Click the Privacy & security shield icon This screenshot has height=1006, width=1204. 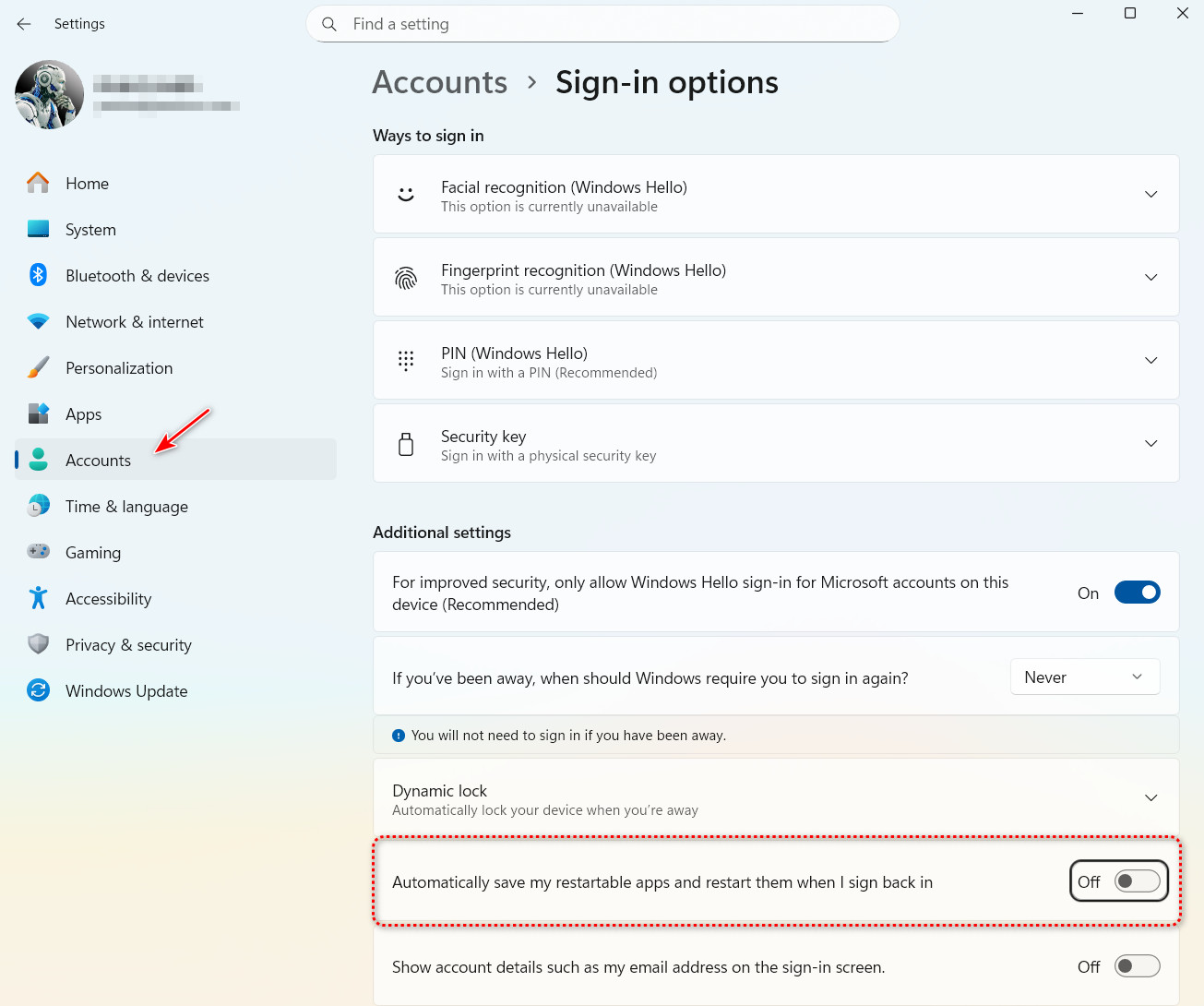[38, 644]
